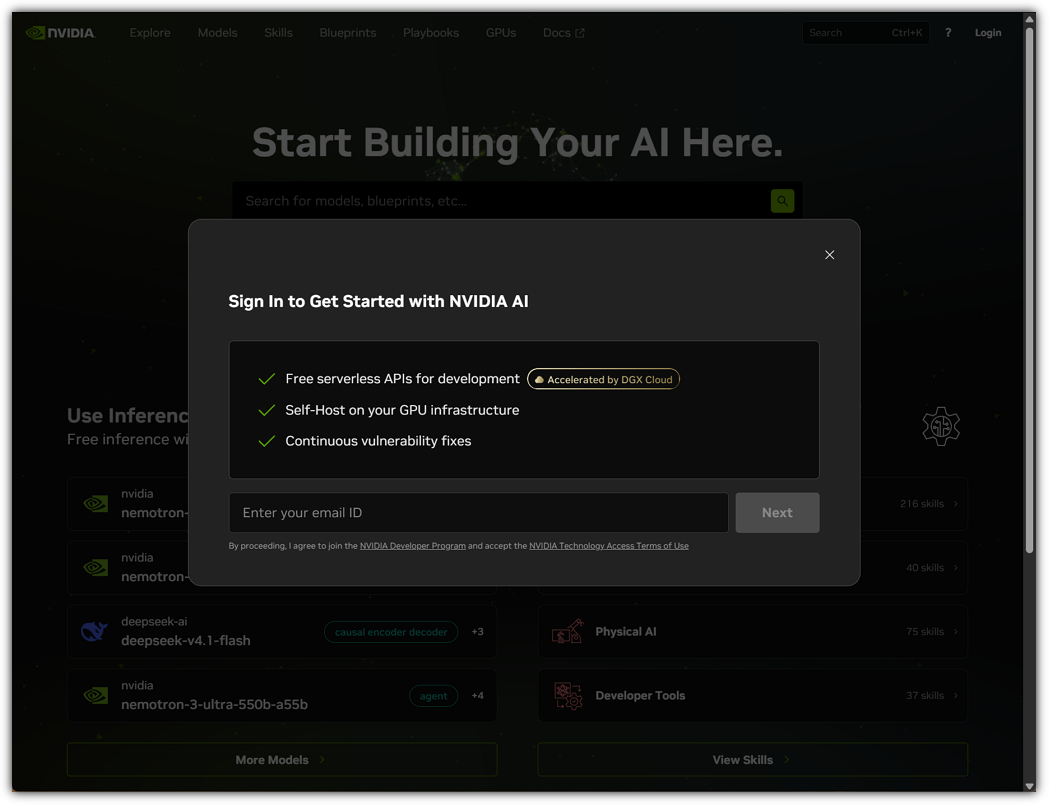The width and height of the screenshot is (1049, 805).
Task: Click NVIDIA logo on first nemotron row
Action: [96, 504]
